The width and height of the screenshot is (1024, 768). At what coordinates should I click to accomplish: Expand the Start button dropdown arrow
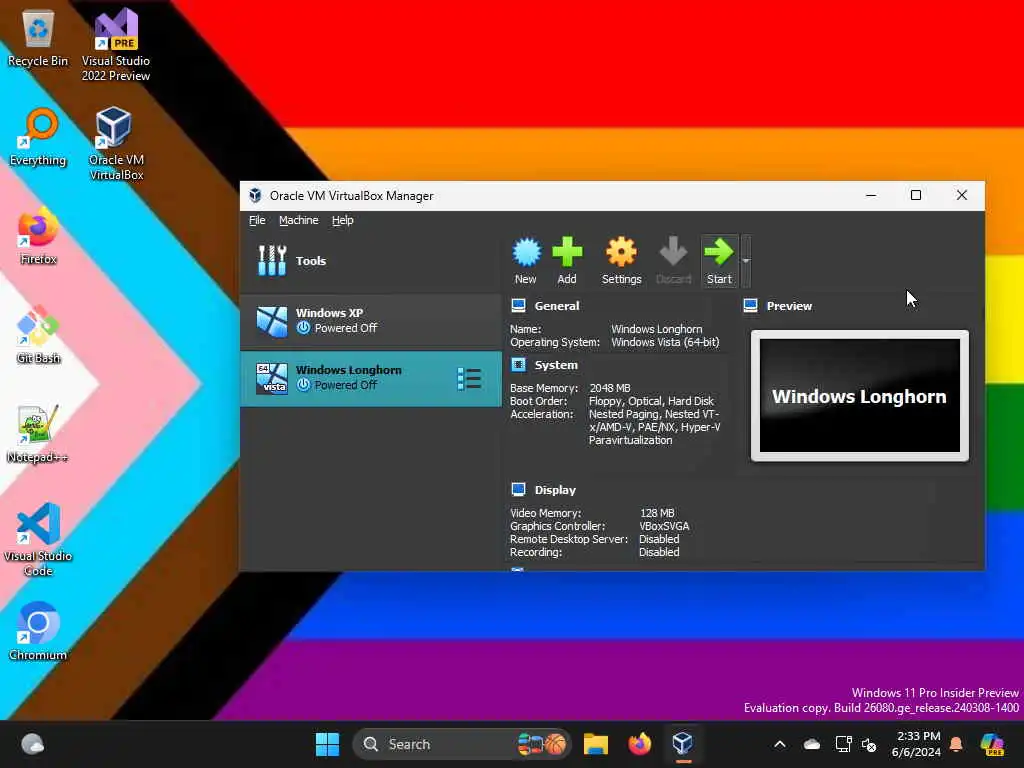tap(746, 261)
